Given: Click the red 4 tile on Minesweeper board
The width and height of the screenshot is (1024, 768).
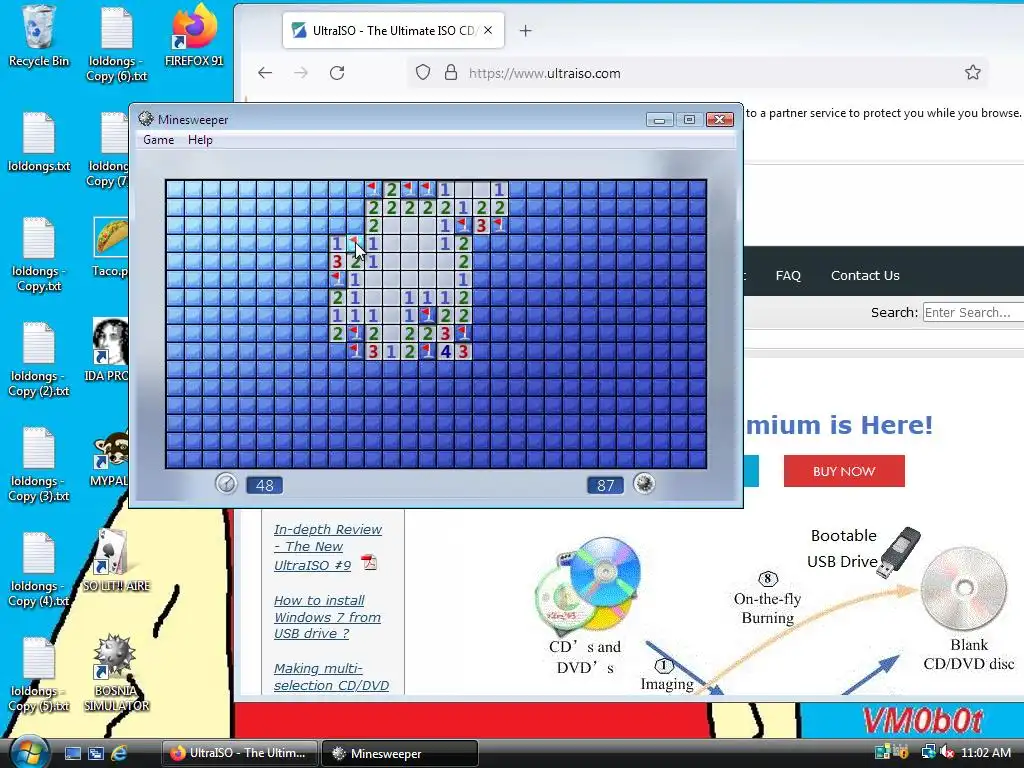Looking at the screenshot, I should (x=445, y=351).
